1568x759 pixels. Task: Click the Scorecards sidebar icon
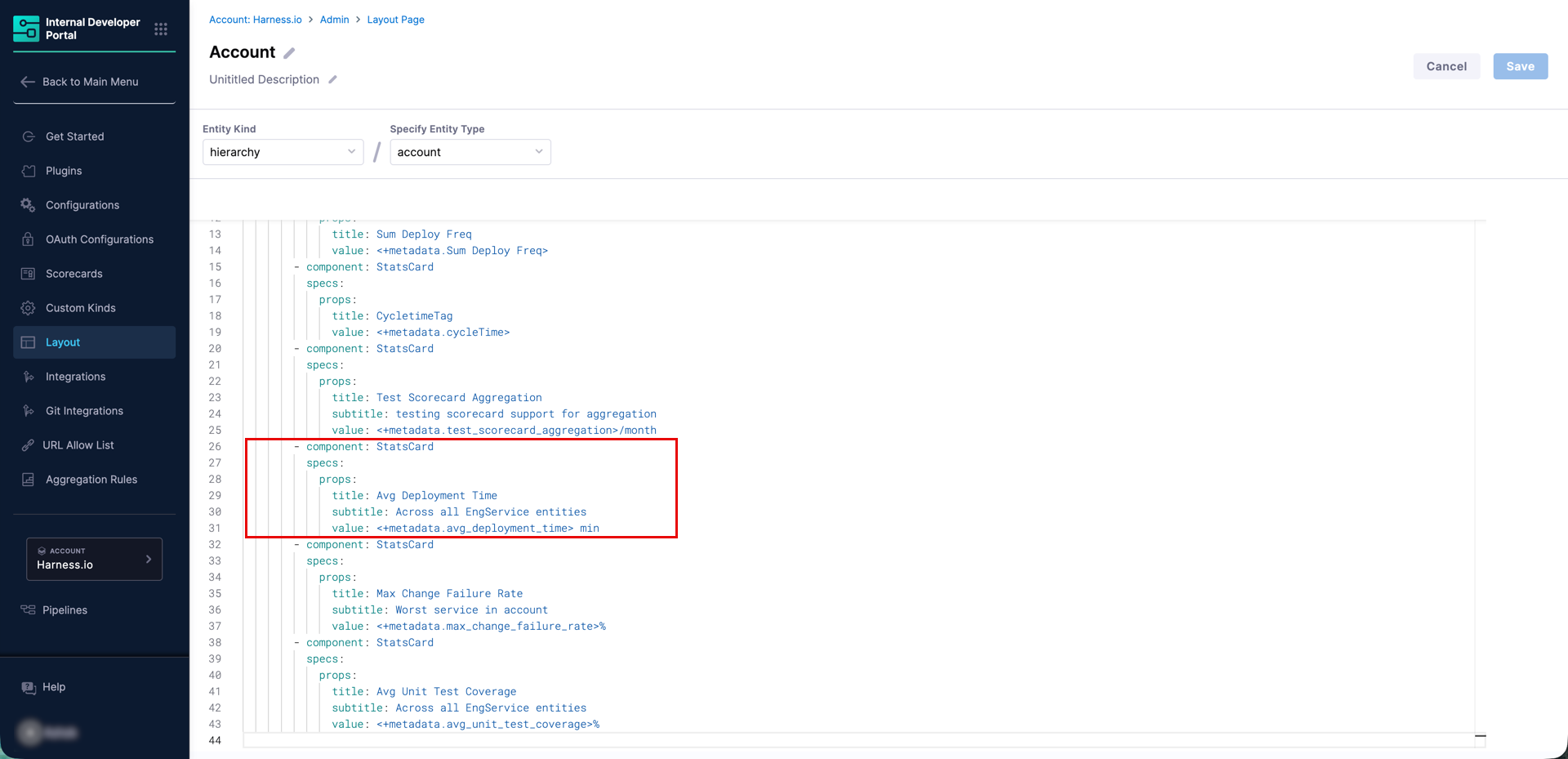tap(29, 274)
